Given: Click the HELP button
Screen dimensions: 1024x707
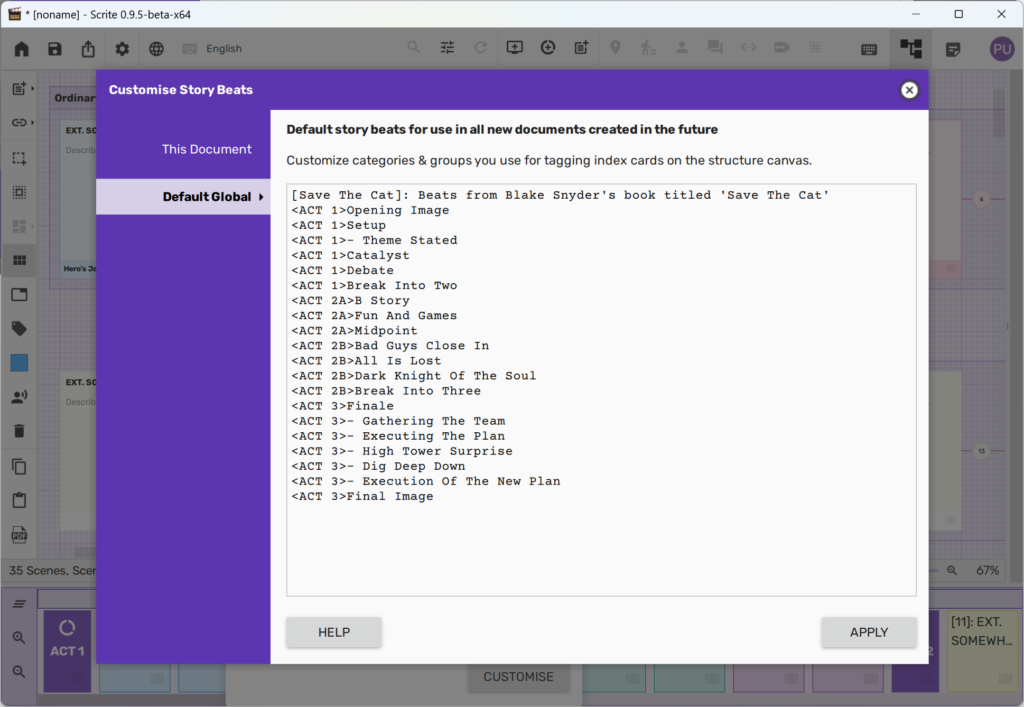Looking at the screenshot, I should coord(334,632).
